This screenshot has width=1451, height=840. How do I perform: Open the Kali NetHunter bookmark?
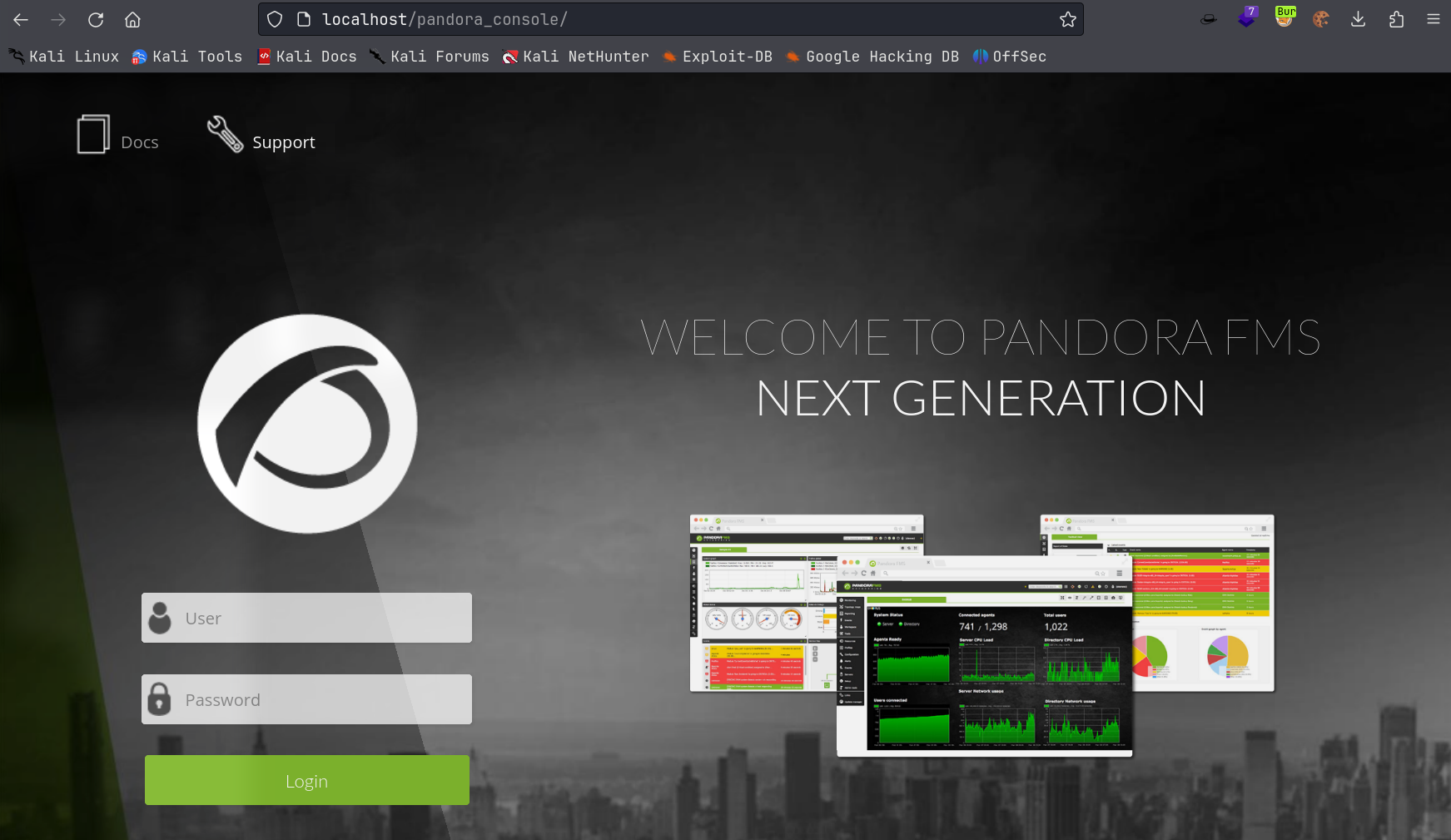click(576, 57)
